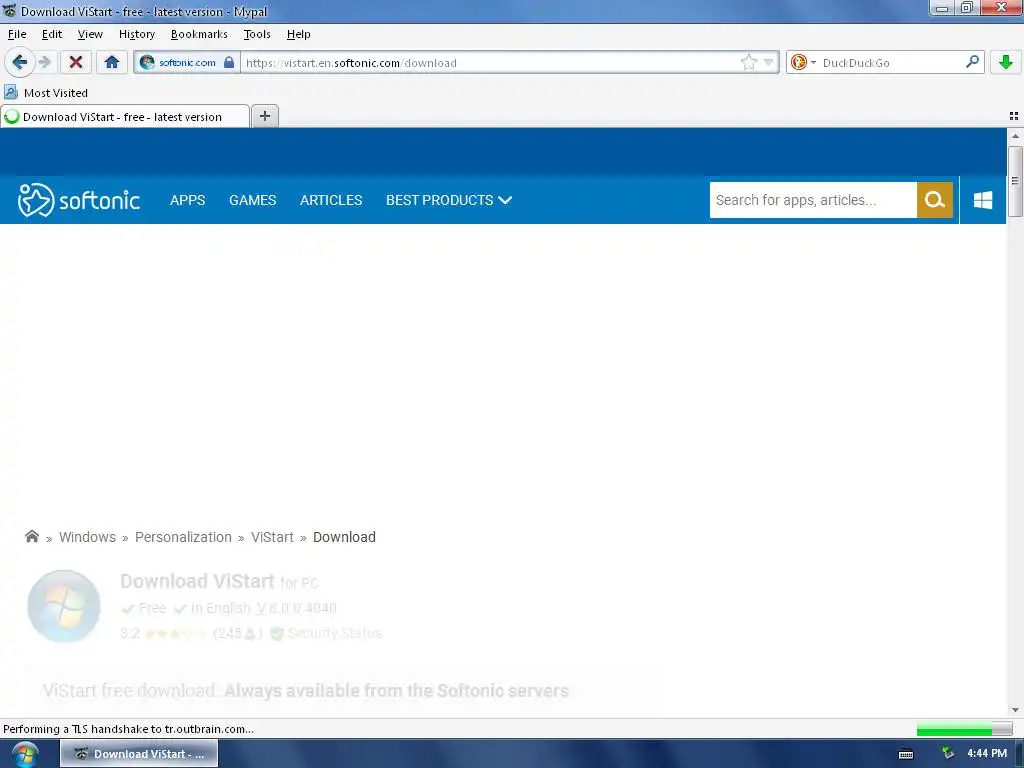The width and height of the screenshot is (1024, 768).
Task: Open the Edit menu
Action: point(52,34)
